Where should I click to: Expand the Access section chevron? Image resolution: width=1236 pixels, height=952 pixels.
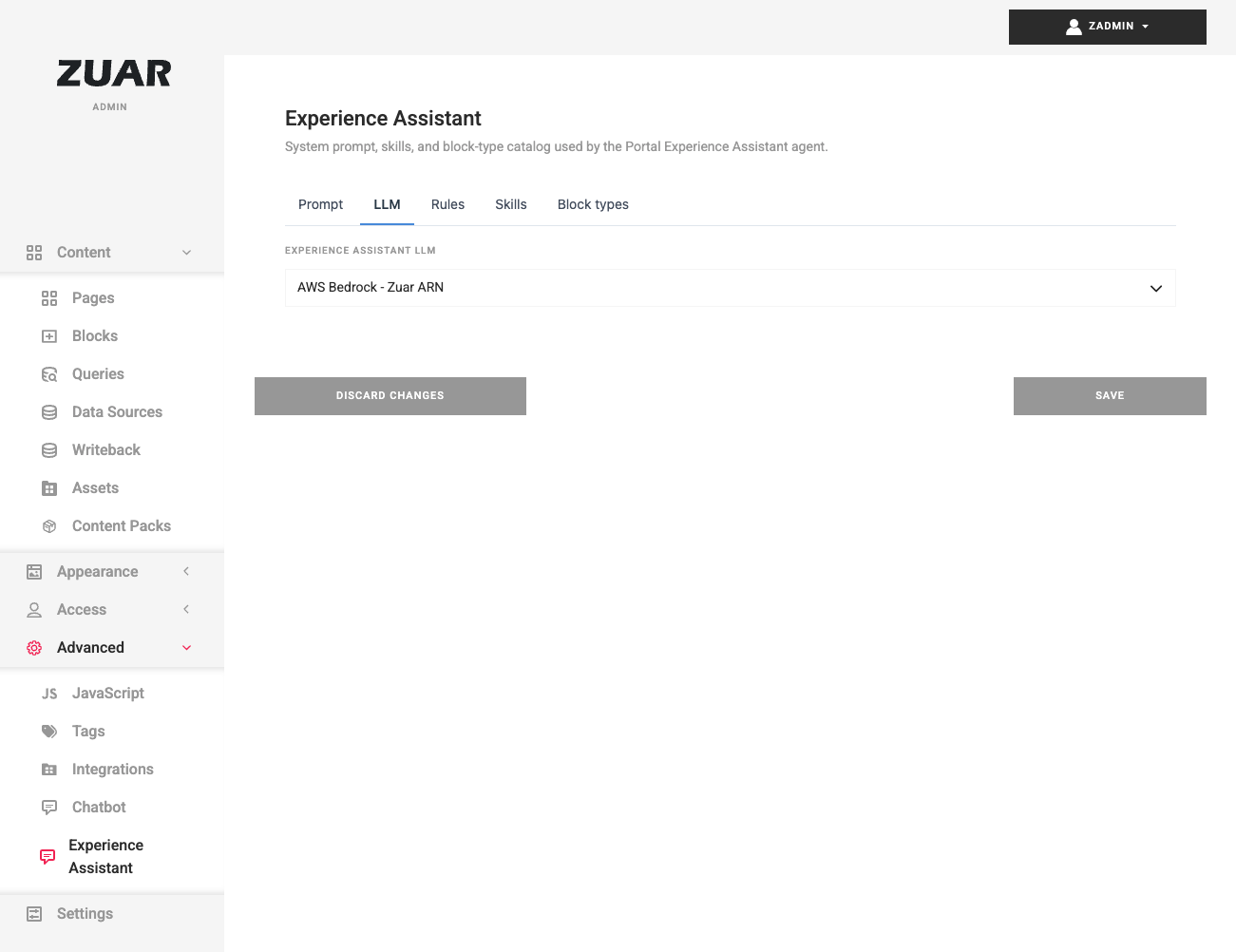click(x=186, y=609)
